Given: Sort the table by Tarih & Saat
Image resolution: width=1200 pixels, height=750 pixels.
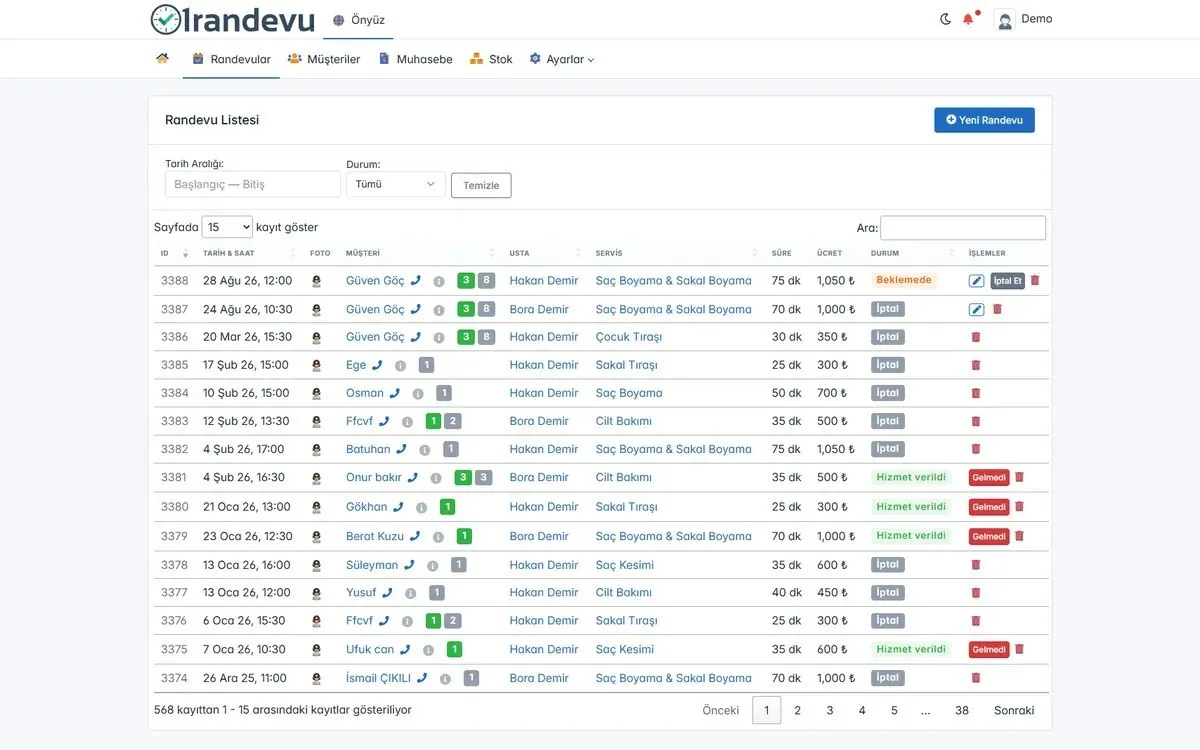Looking at the screenshot, I should pyautogui.click(x=250, y=253).
